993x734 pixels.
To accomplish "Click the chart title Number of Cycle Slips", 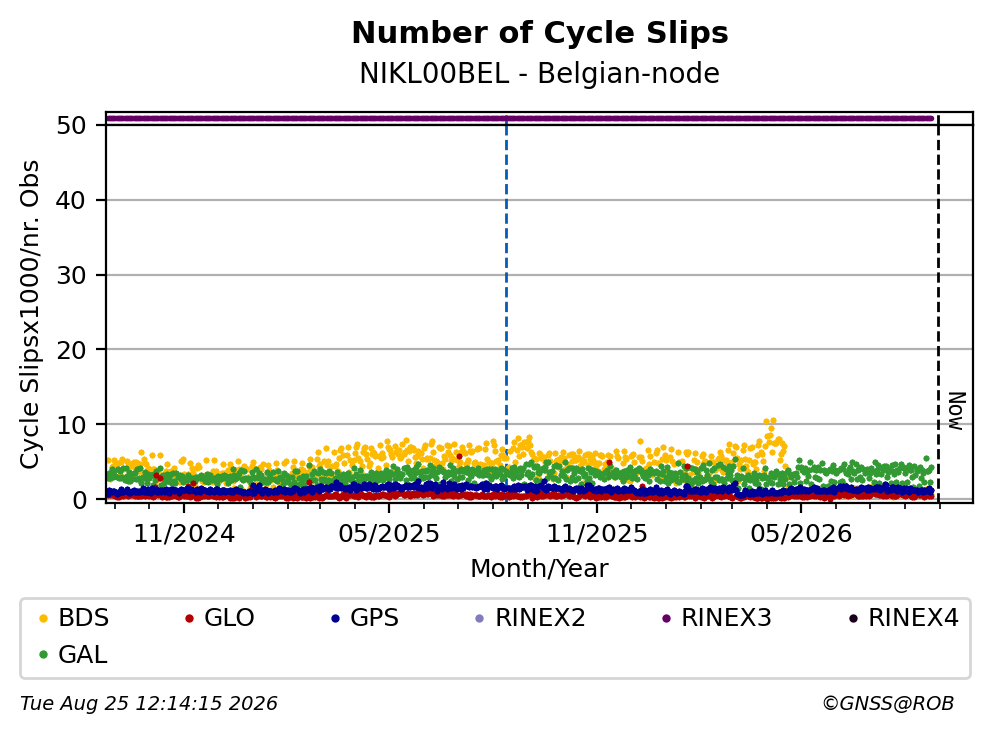I will (540, 33).
